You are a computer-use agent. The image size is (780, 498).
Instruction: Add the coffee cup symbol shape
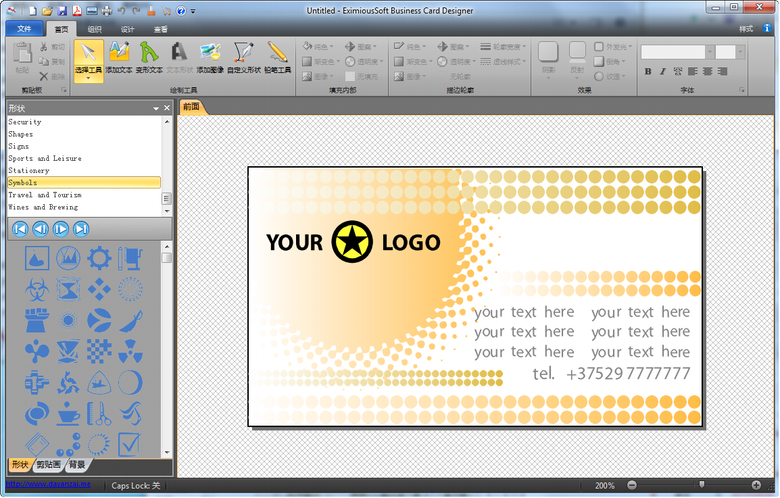click(68, 413)
